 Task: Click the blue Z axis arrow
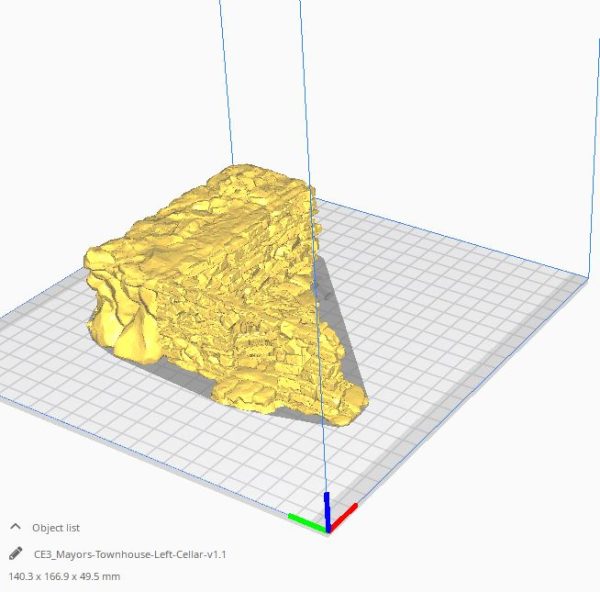(327, 505)
